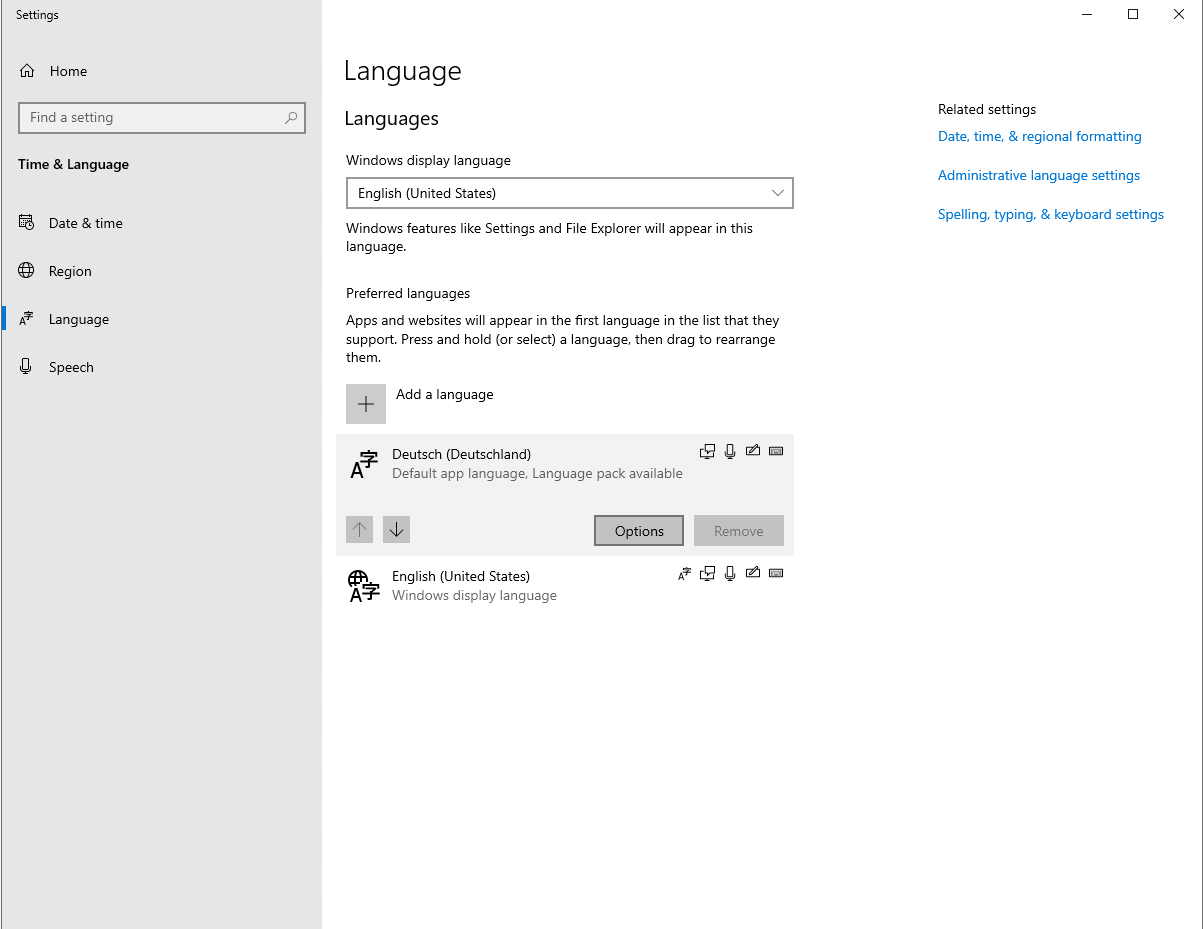
Task: Open Date & time via its calendar icon
Action: (x=25, y=222)
